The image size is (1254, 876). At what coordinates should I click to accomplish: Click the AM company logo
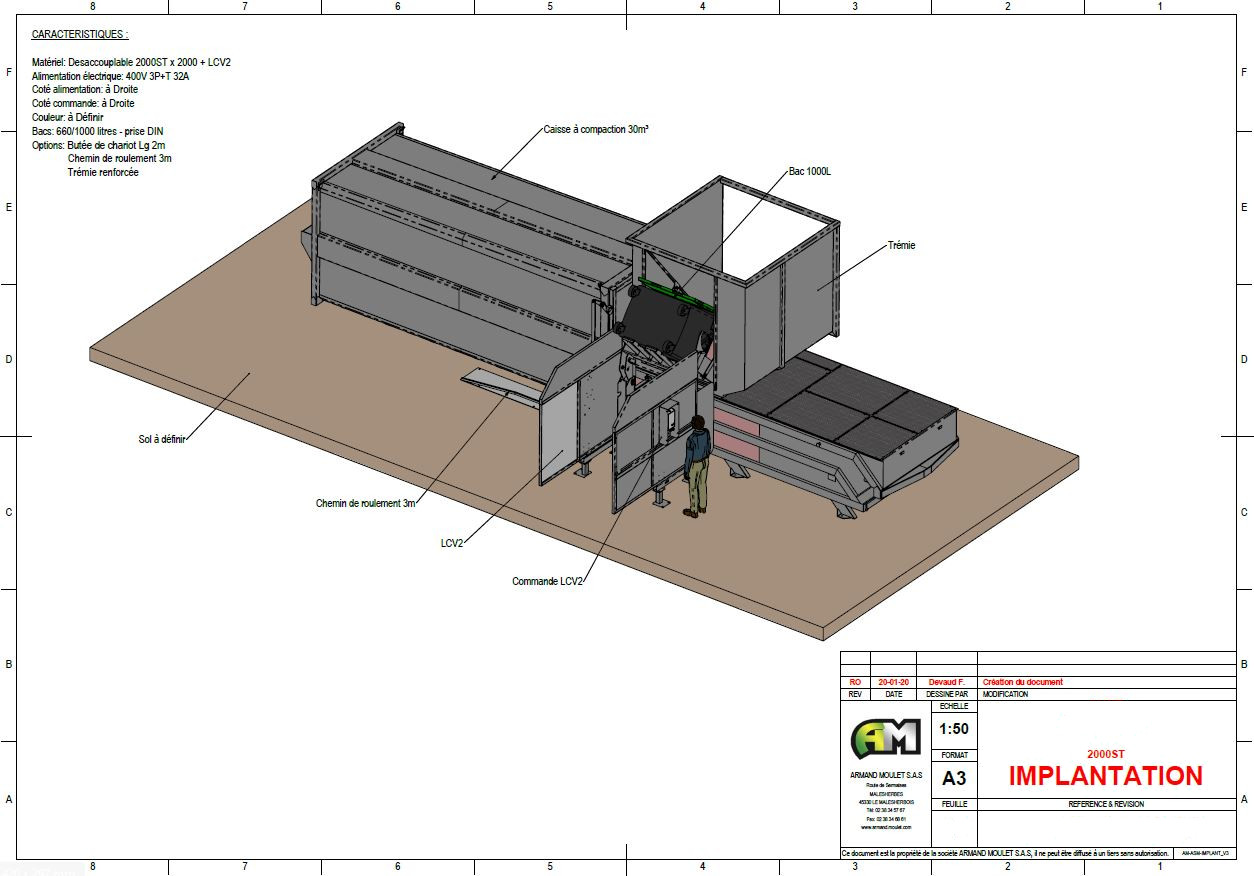coord(885,738)
